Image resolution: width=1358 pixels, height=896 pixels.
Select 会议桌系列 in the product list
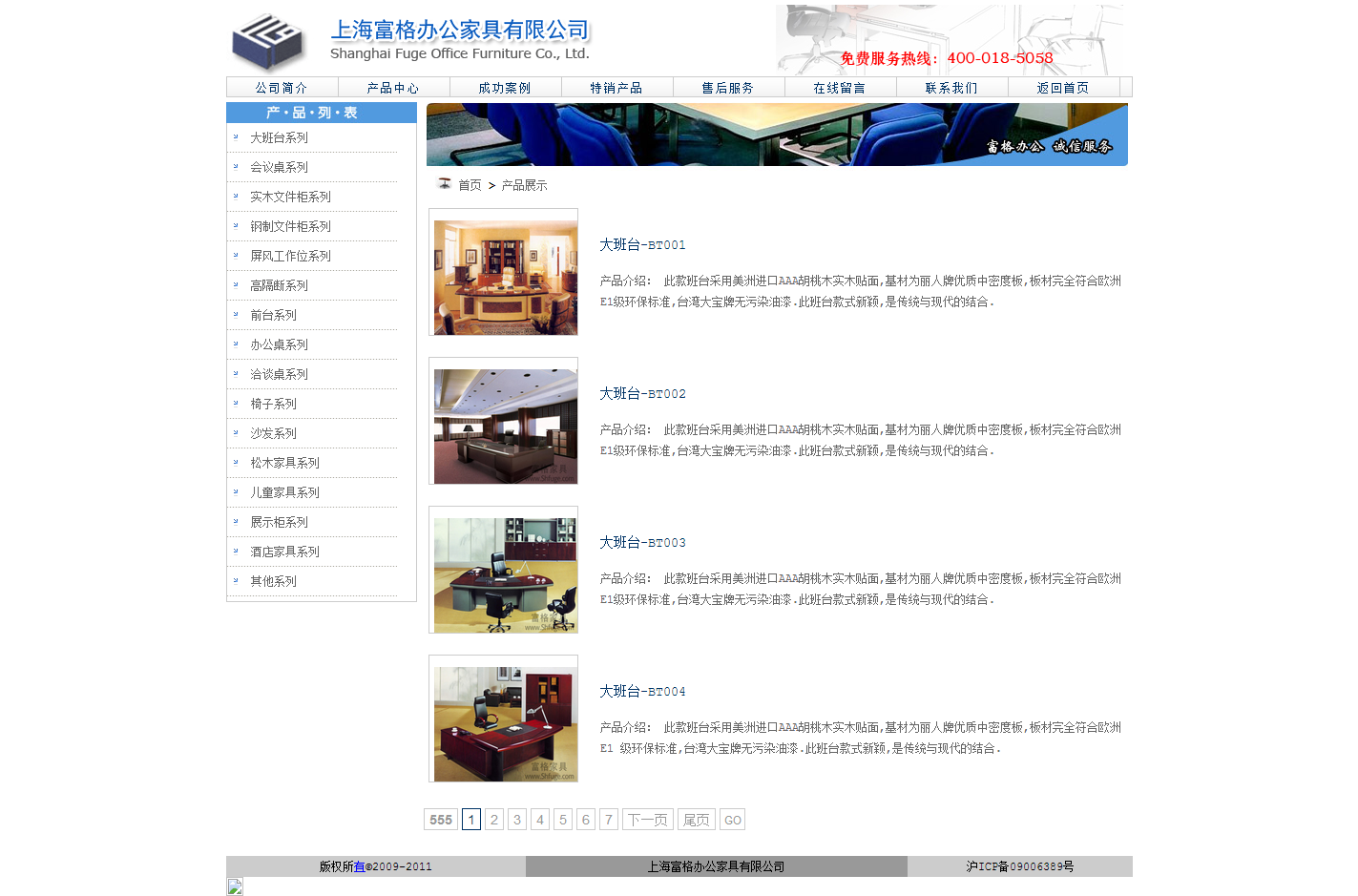pyautogui.click(x=279, y=167)
